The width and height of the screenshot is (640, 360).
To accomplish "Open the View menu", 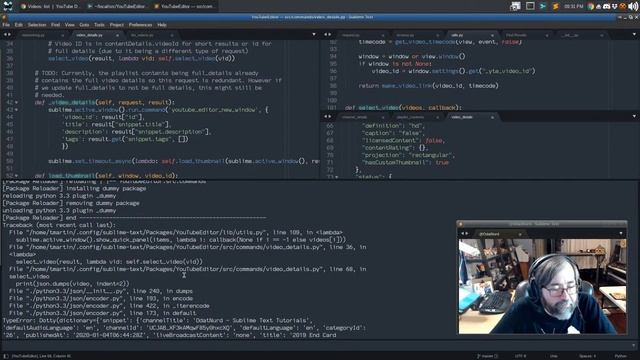I will click(x=69, y=25).
